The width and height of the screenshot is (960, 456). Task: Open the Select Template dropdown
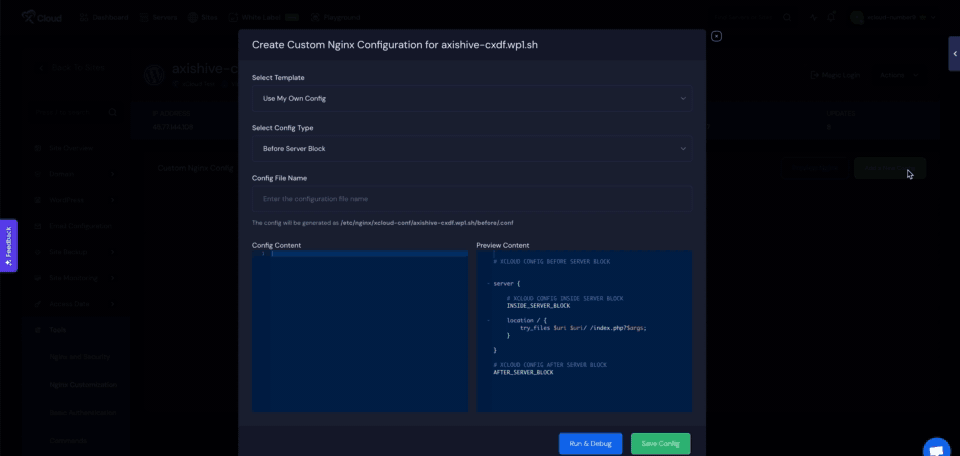(472, 99)
